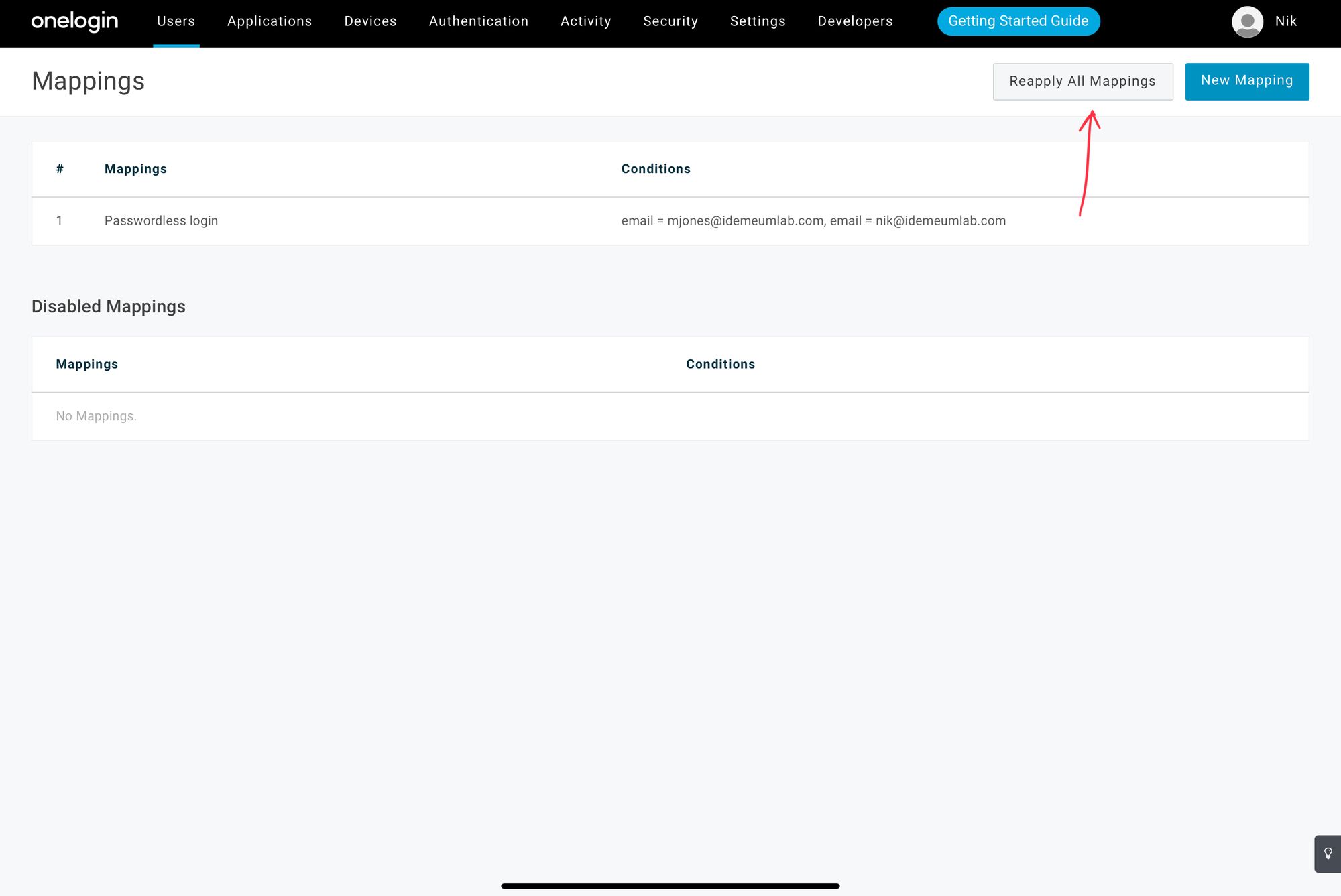This screenshot has width=1341, height=896.
Task: Click the Disabled Mappings heading
Action: (x=109, y=306)
